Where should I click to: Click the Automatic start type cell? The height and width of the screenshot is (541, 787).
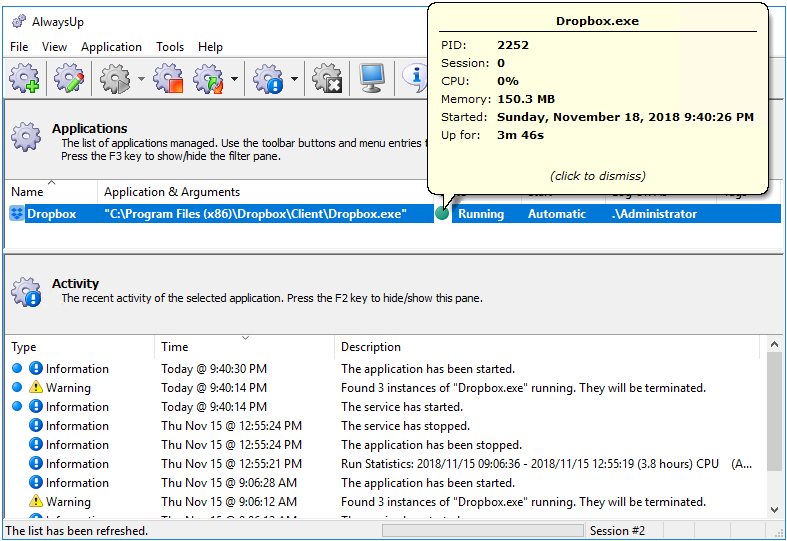557,214
